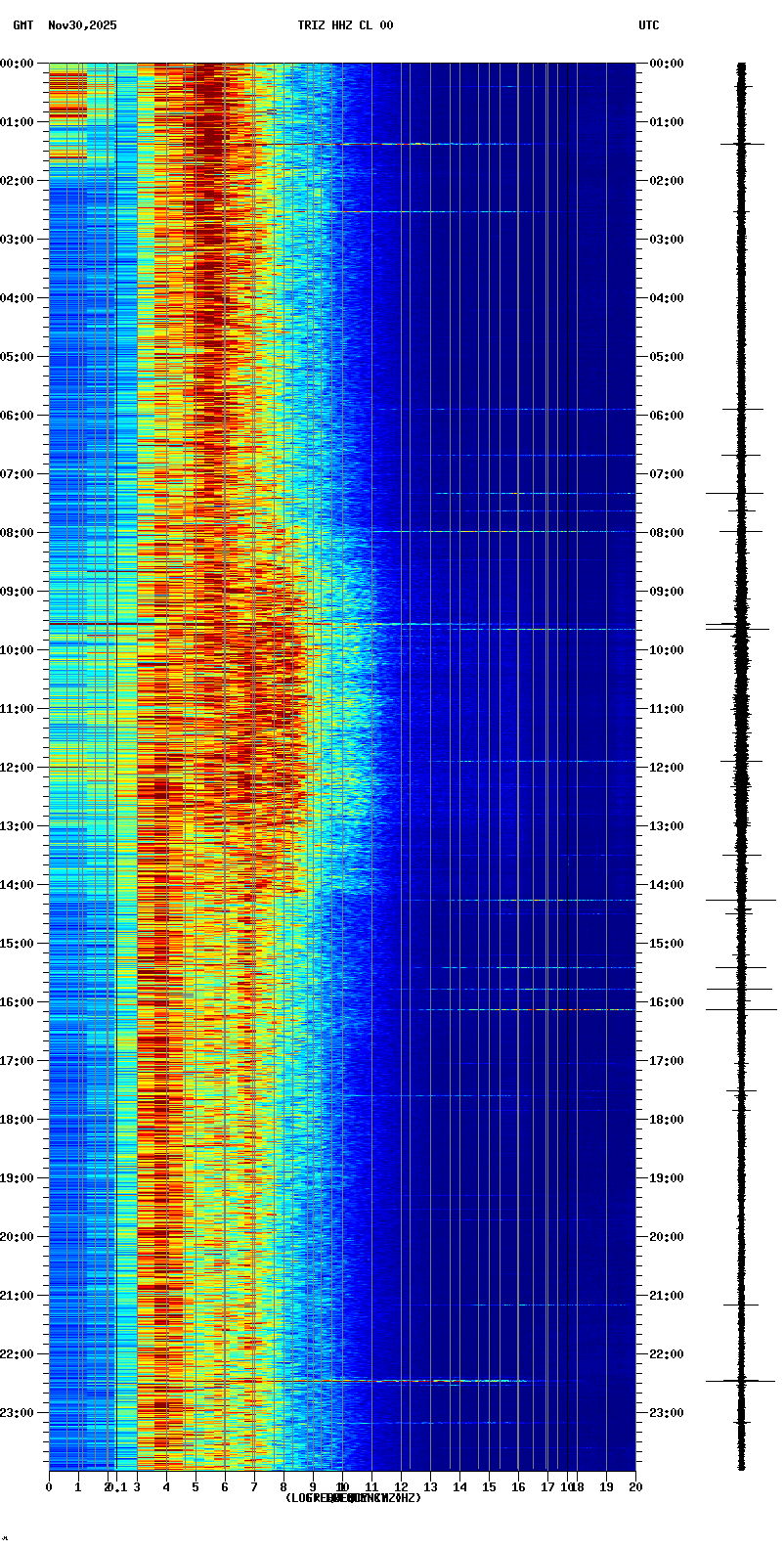Viewport: 784px width, 1549px height.
Task: Click the 22:00 time label on left axis
Action: pos(18,1354)
